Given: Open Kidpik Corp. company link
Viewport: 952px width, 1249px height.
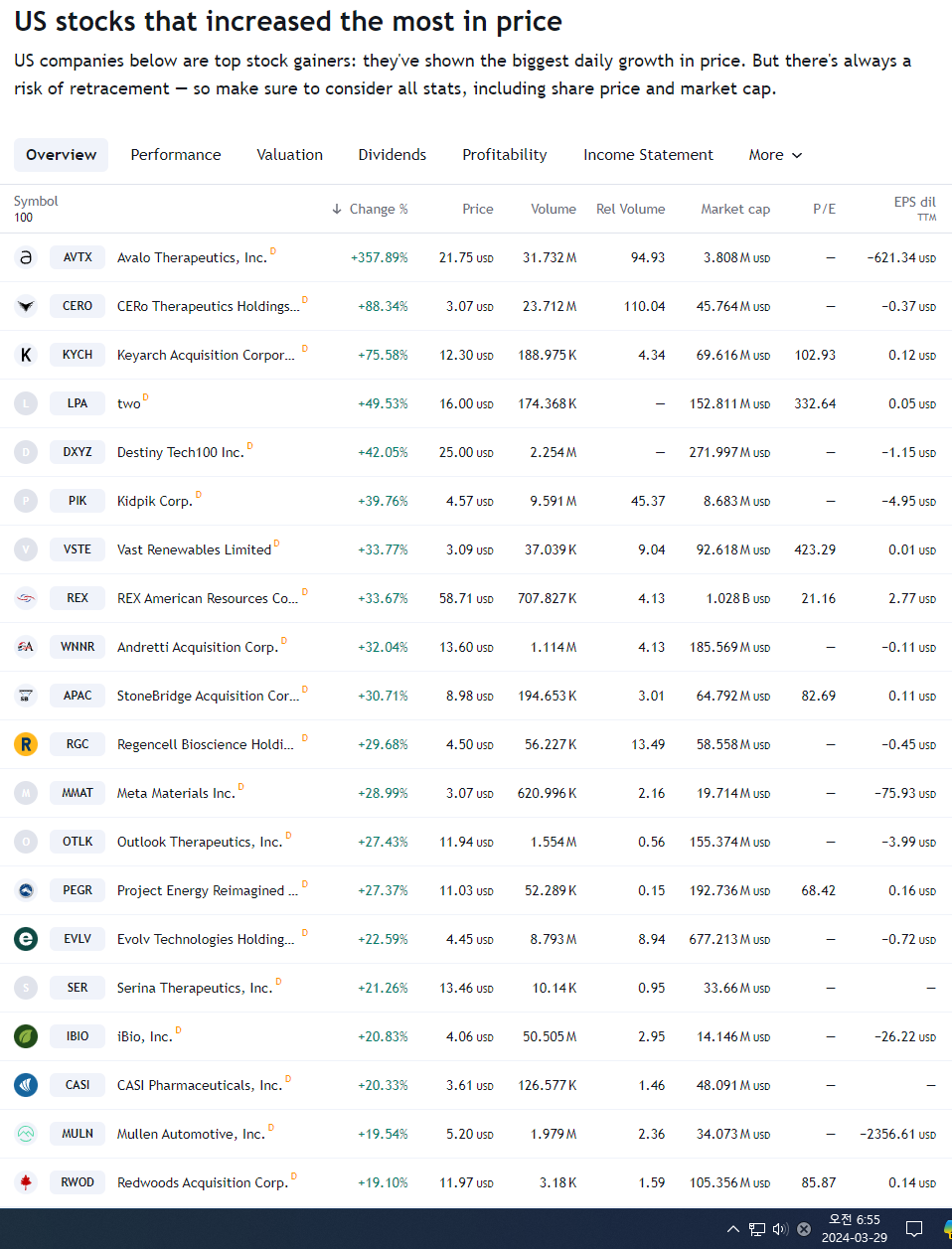Looking at the screenshot, I should point(154,502).
